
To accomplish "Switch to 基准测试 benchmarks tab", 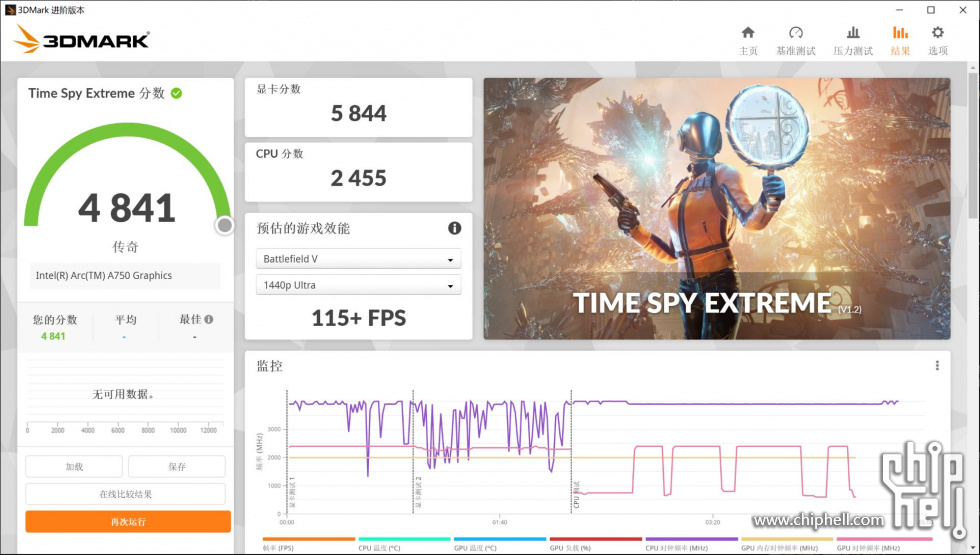I will click(x=796, y=41).
